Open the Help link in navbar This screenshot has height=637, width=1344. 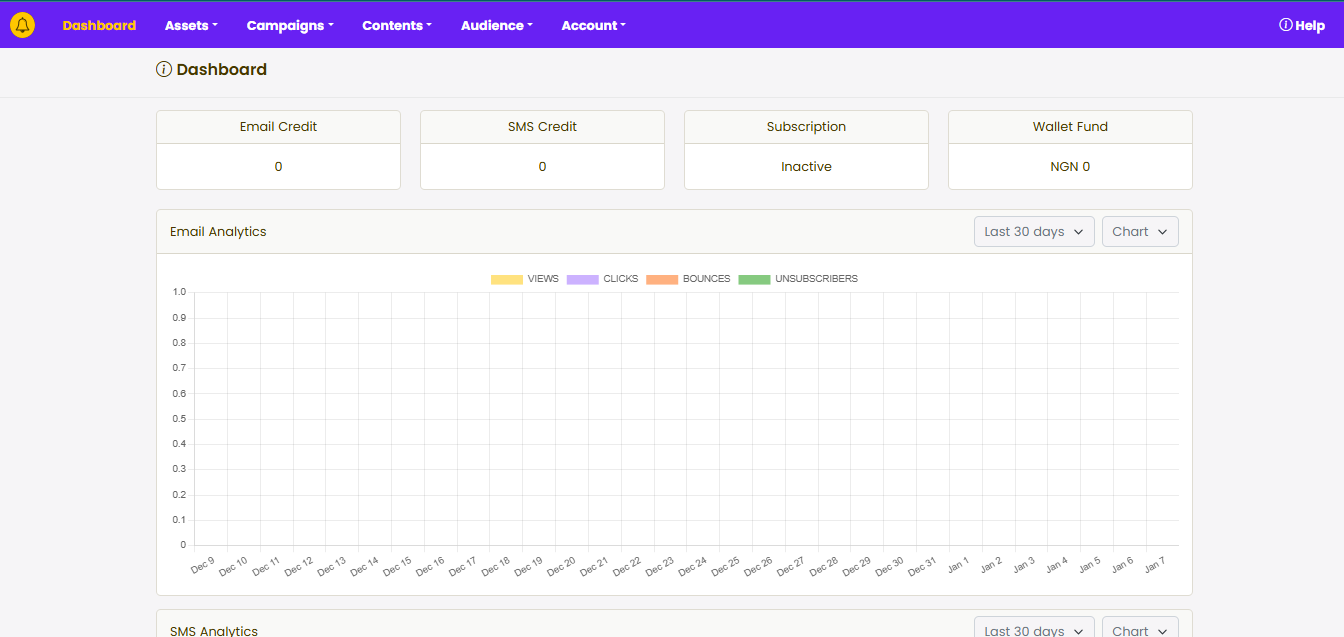point(1302,26)
